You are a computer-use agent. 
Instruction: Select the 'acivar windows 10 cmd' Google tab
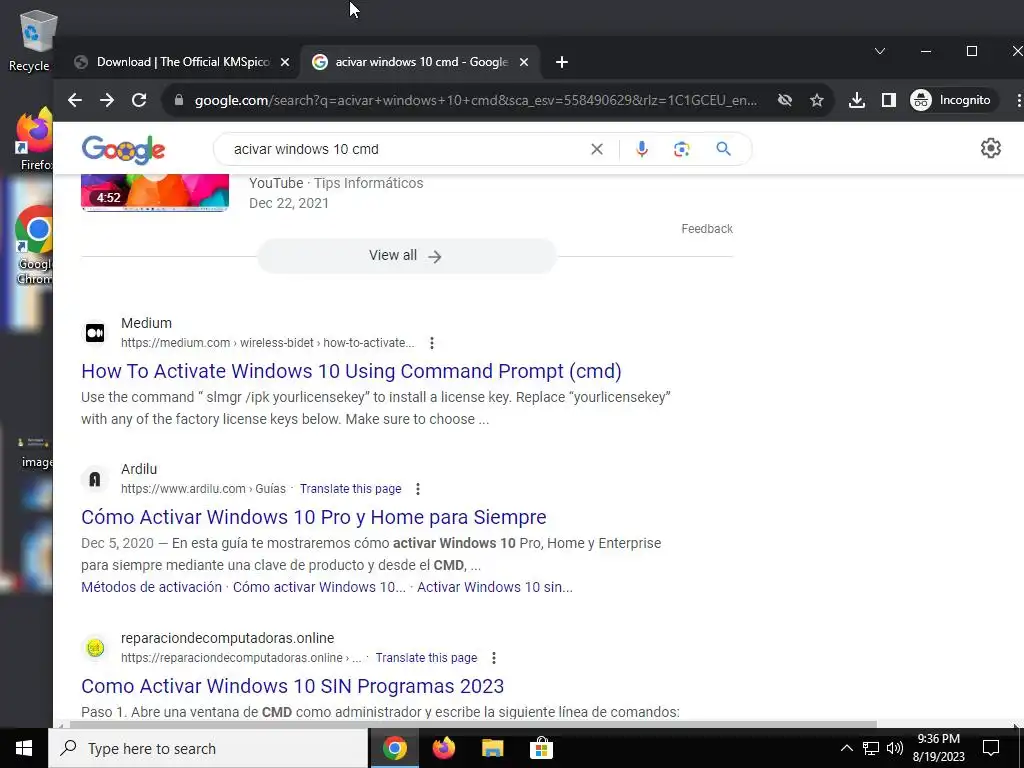click(421, 62)
